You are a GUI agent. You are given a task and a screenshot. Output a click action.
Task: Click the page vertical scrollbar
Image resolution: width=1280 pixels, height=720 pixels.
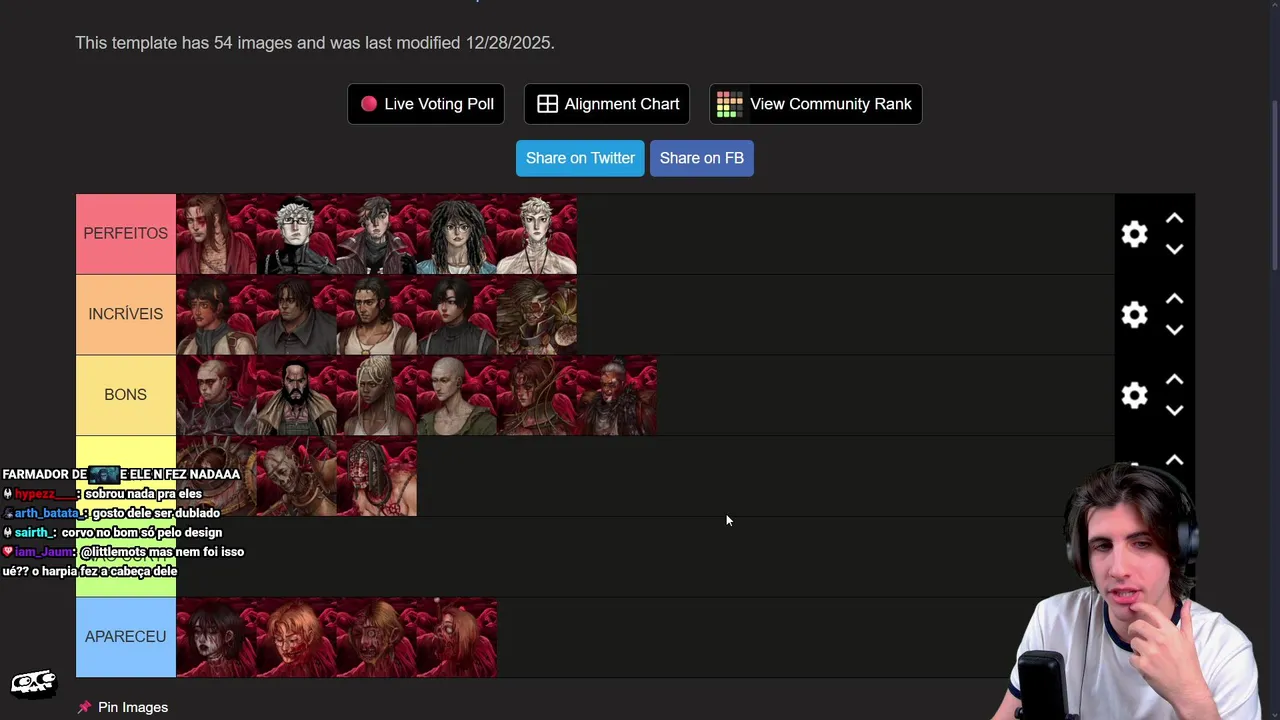(1274, 185)
